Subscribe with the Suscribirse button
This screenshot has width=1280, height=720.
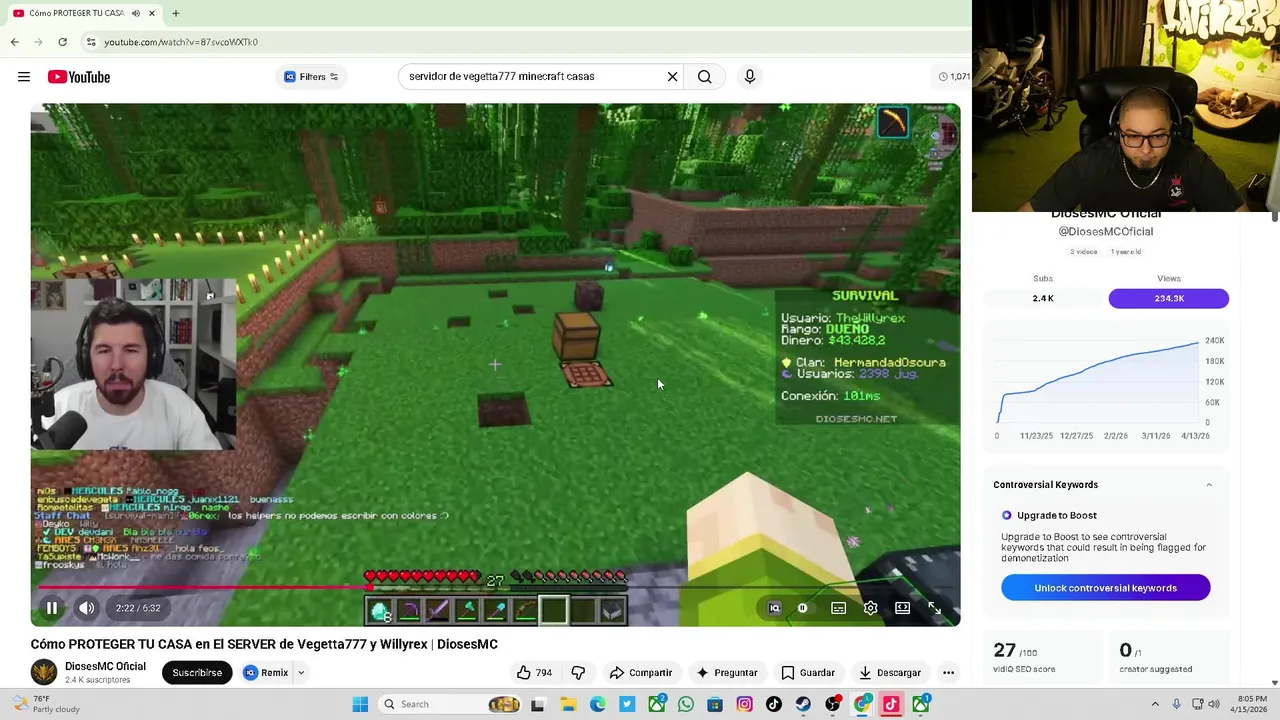pyautogui.click(x=197, y=673)
